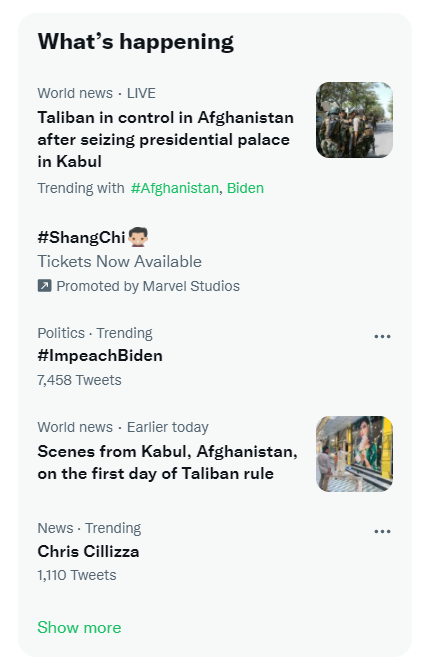Click Promoted by Marvel Studios label

(x=148, y=286)
